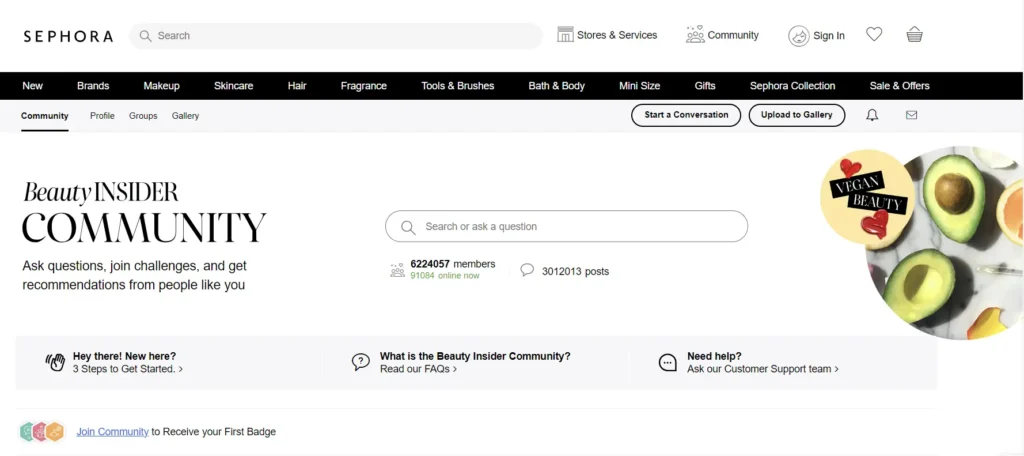1024x456 pixels.
Task: Open the Fragrance menu
Action: [364, 86]
